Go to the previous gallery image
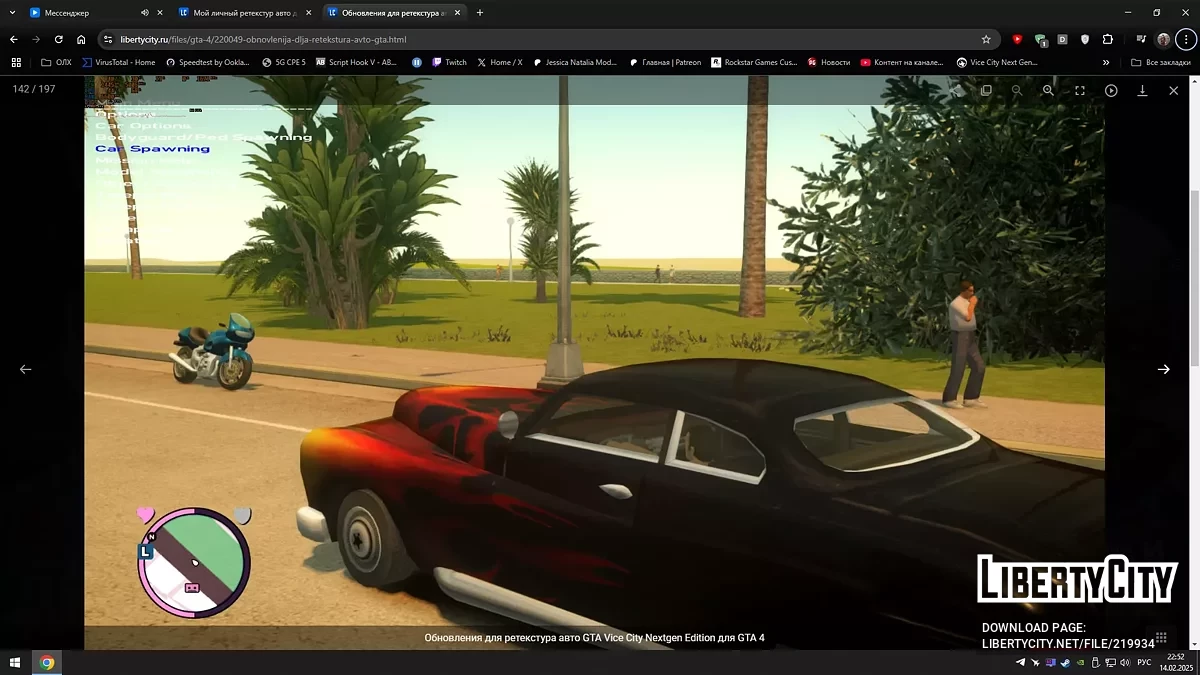Screen dimensions: 1200x675 click(26, 369)
